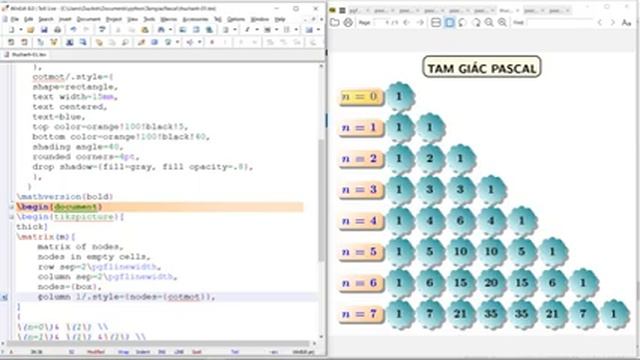The width and height of the screenshot is (640, 360).
Task: Toggle INS insert mode in status bar
Action: click(x=162, y=352)
